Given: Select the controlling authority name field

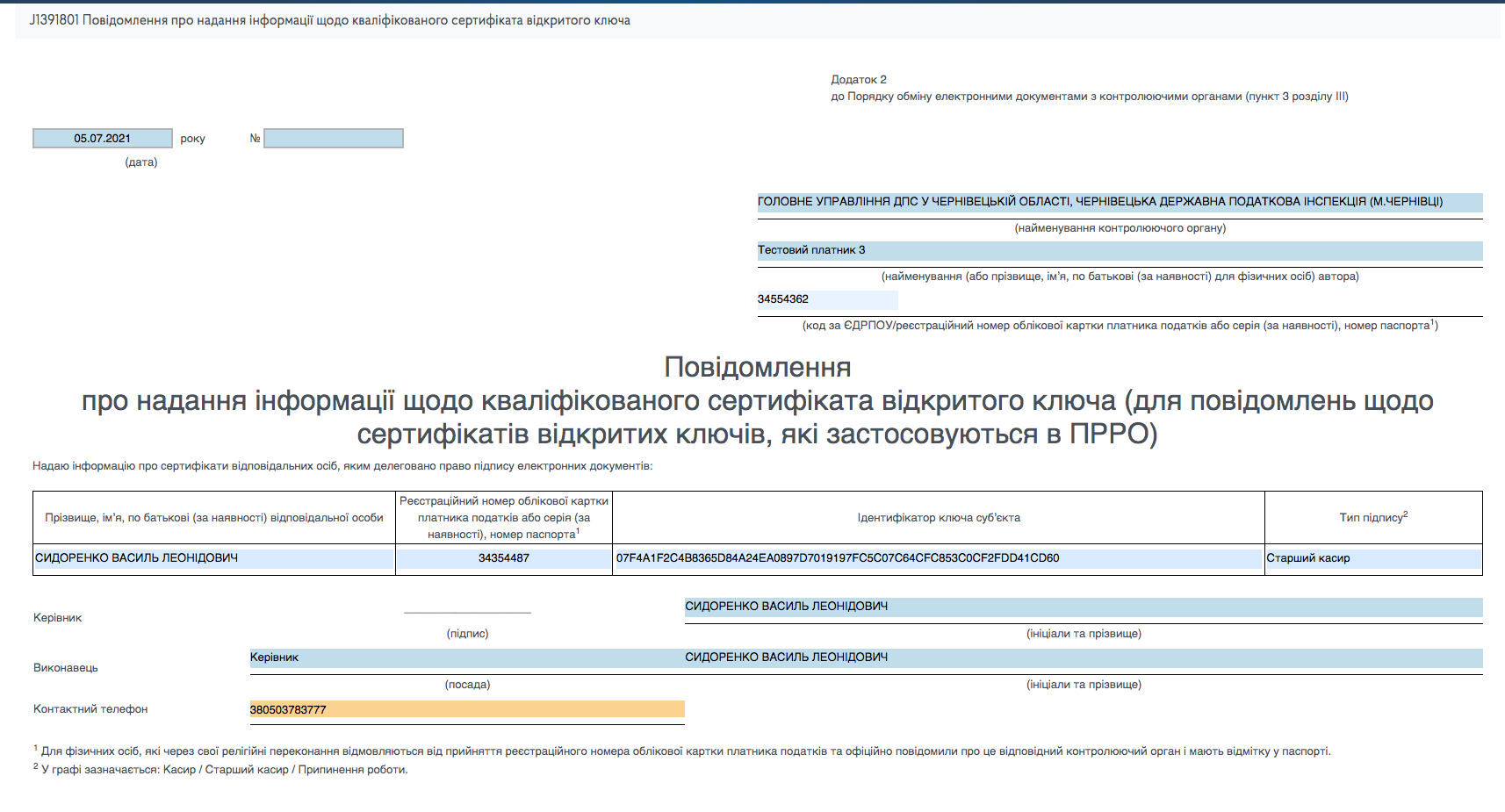Looking at the screenshot, I should point(1119,202).
